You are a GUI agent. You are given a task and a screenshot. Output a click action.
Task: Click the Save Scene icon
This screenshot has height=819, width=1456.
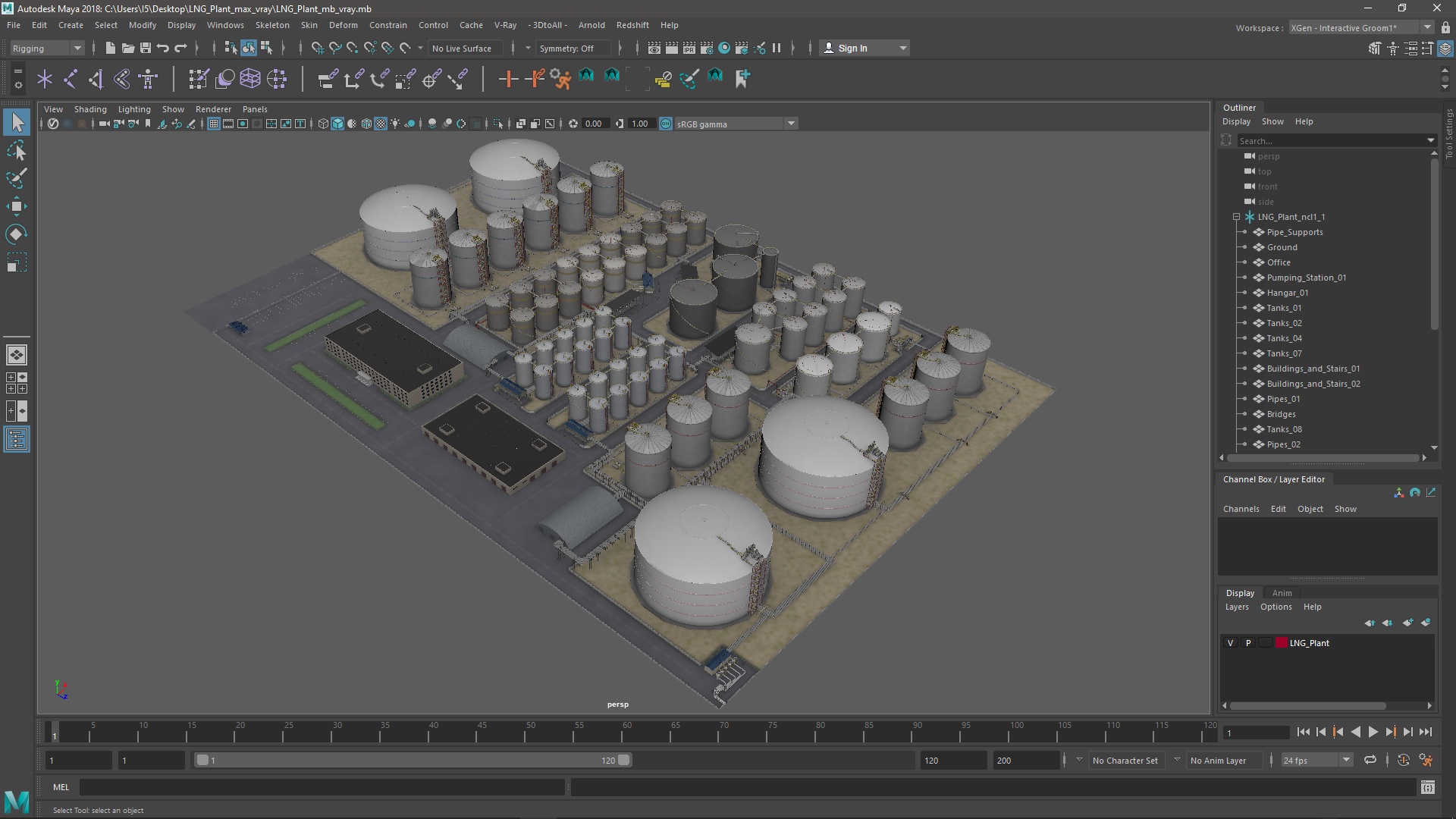tap(145, 48)
